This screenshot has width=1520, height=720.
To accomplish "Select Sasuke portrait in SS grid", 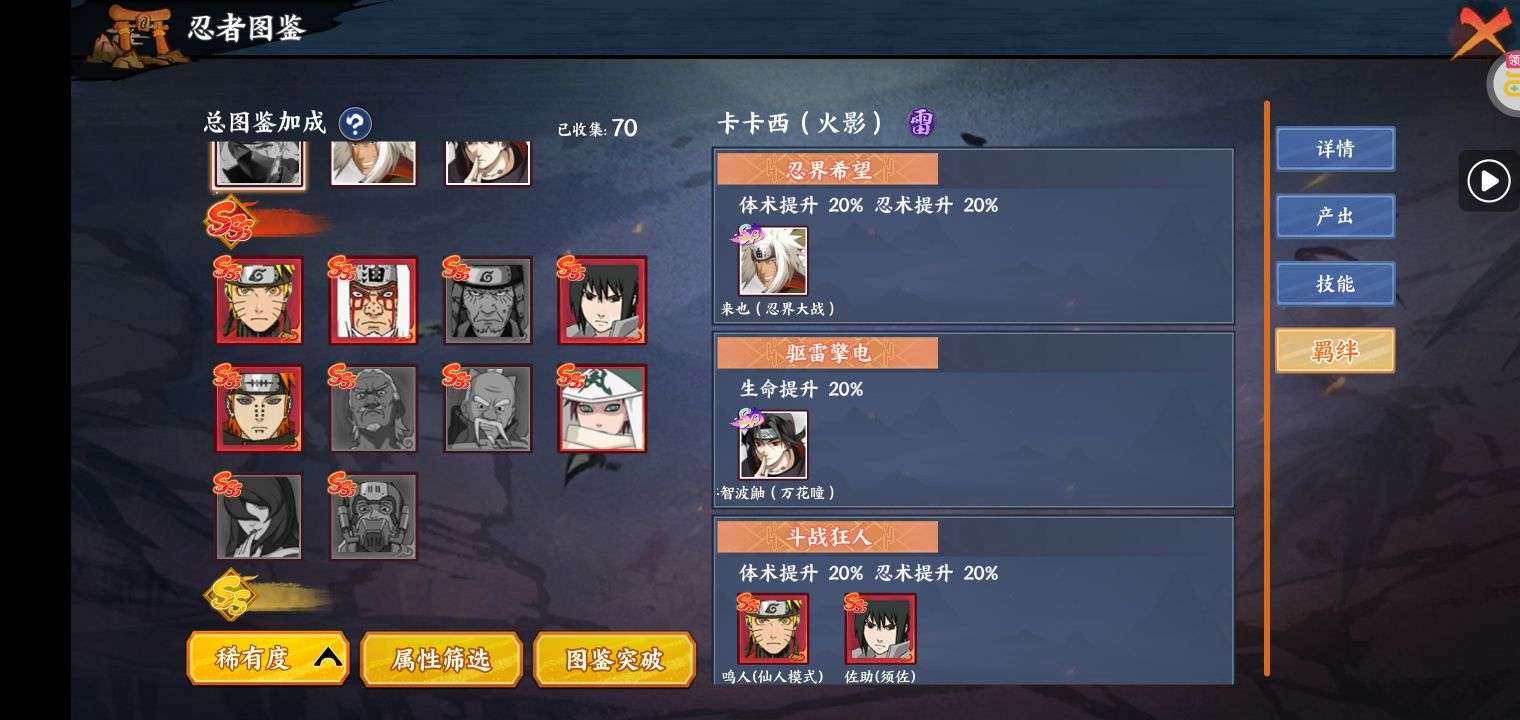I will tap(602, 300).
